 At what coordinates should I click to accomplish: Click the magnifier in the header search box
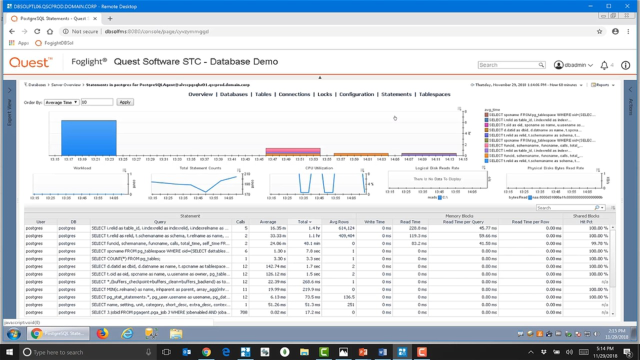point(541,65)
